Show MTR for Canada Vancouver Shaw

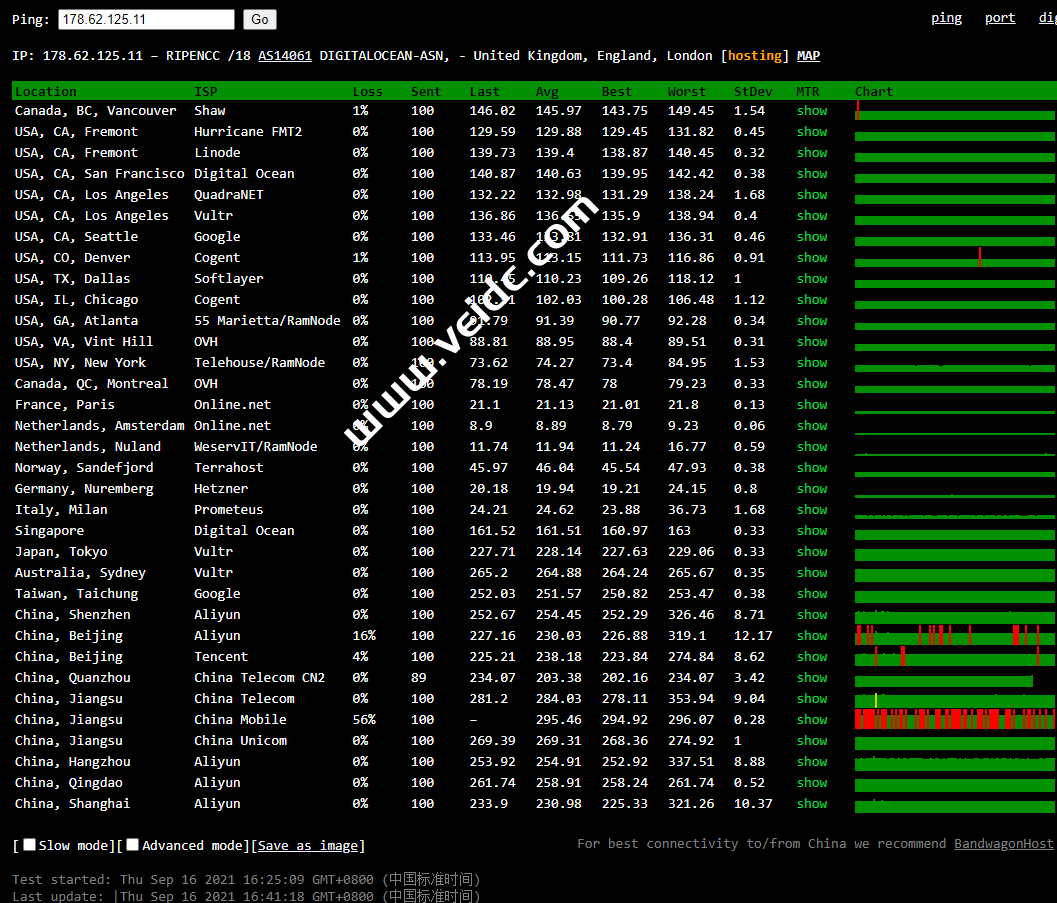pos(811,111)
